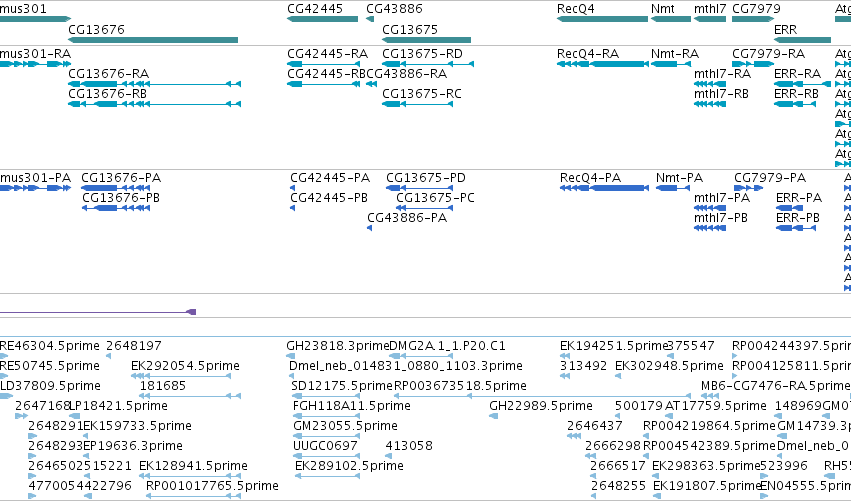The width and height of the screenshot is (851, 501).
Task: Click transcript ERR-RB
Action: [x=796, y=94]
